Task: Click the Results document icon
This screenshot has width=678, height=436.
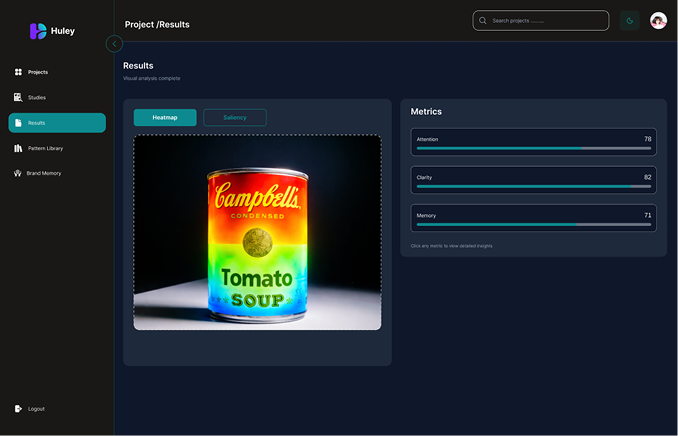Action: [18, 123]
